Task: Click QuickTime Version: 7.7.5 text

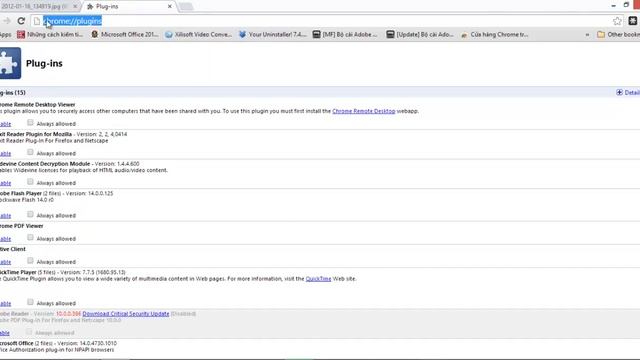Action: [x=92, y=272]
